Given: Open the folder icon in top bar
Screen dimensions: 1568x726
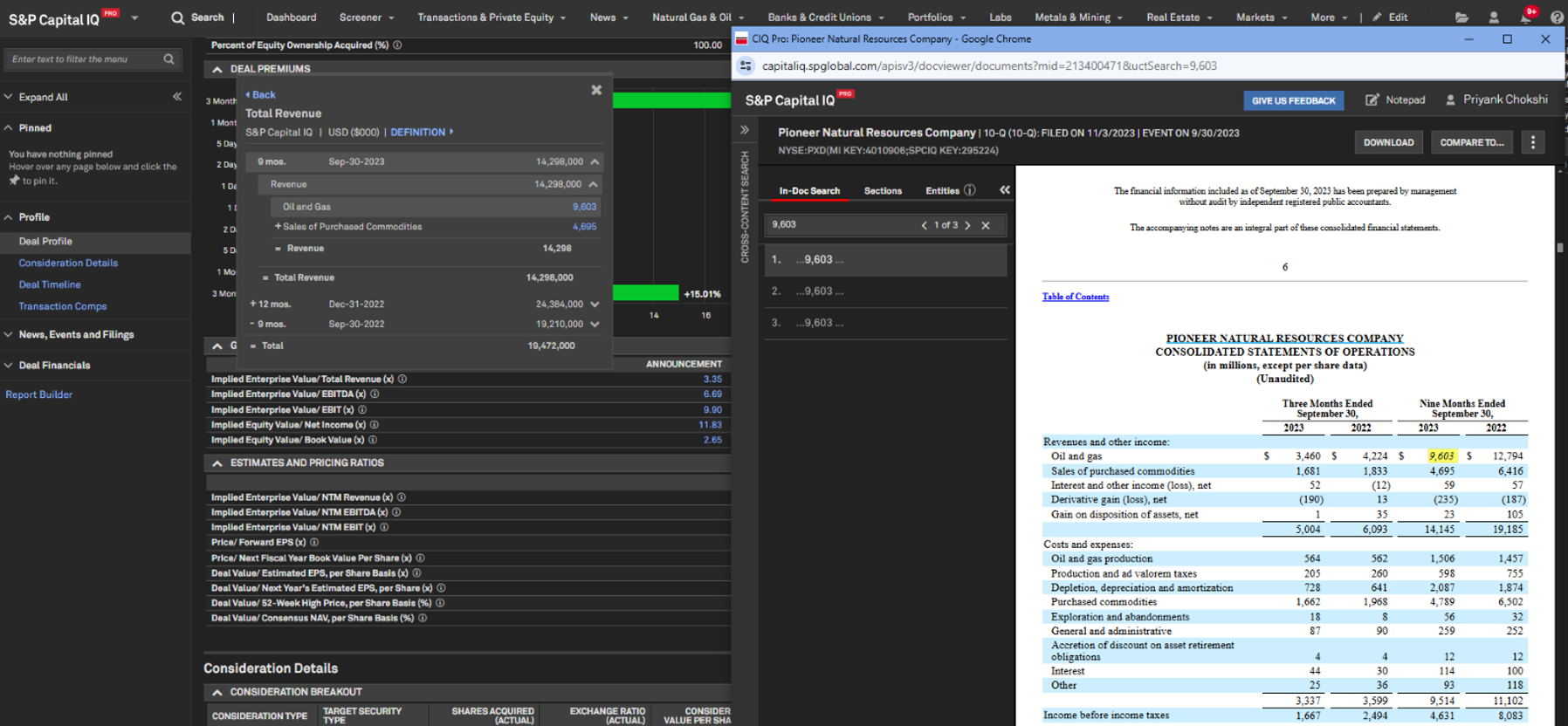Looking at the screenshot, I should point(1461,17).
